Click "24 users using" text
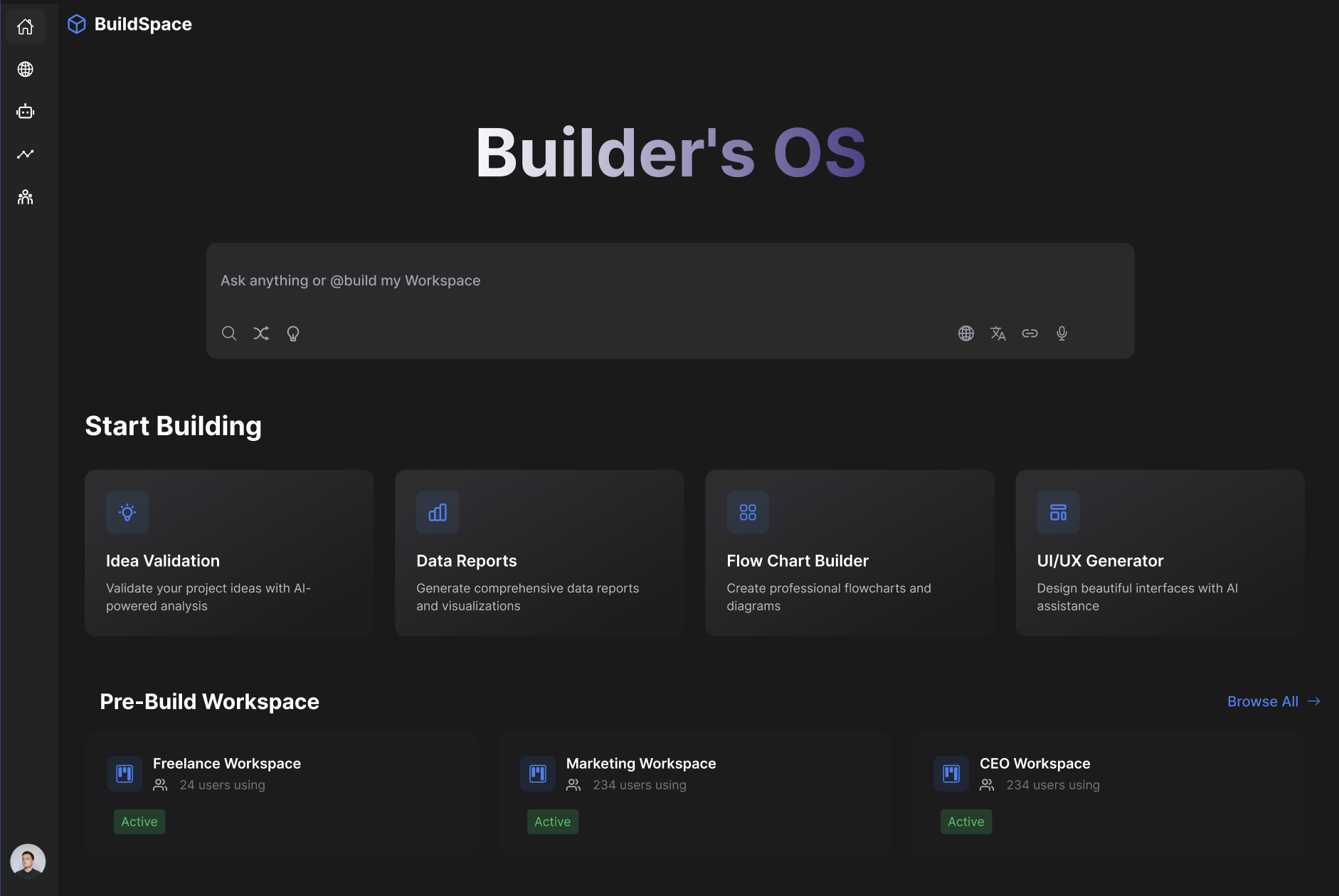The height and width of the screenshot is (896, 1339). [222, 785]
